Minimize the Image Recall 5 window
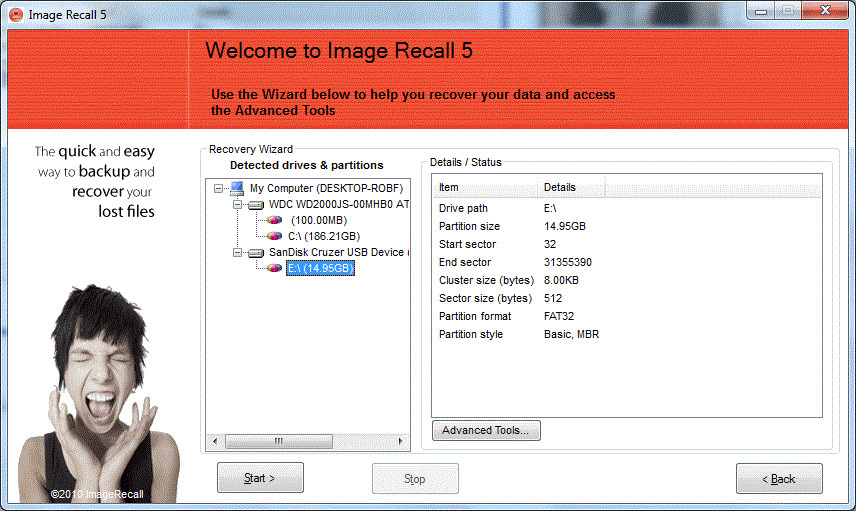 (761, 11)
